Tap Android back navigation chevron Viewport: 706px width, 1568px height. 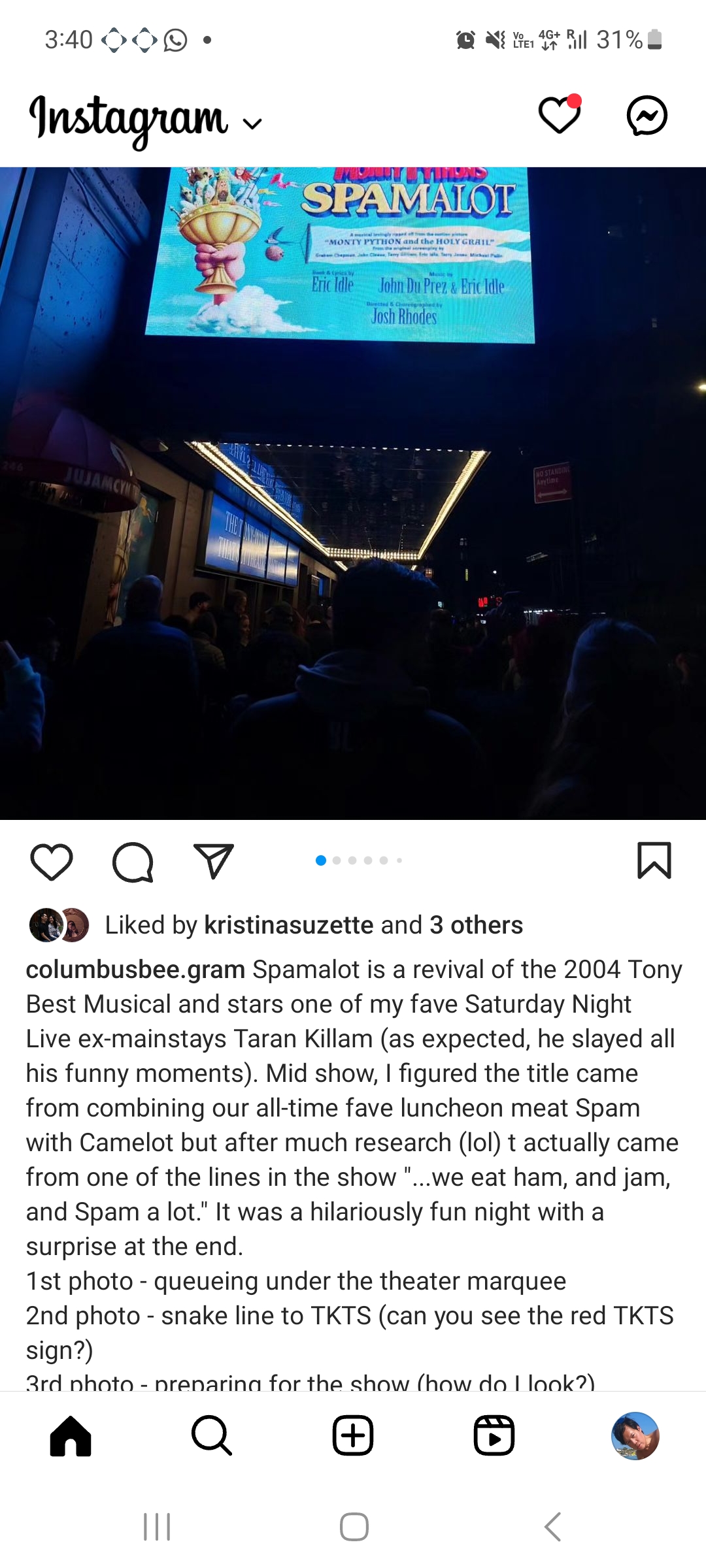click(553, 1527)
